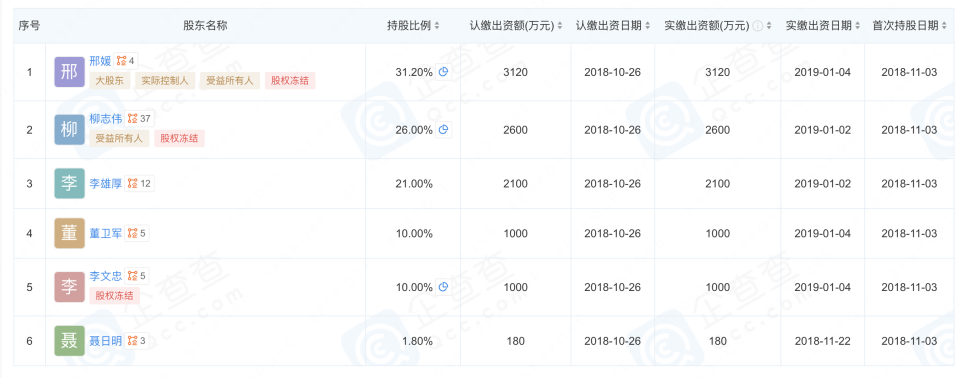Click the related companies icon beside 柳志伟
960x378 pixels.
140,118
